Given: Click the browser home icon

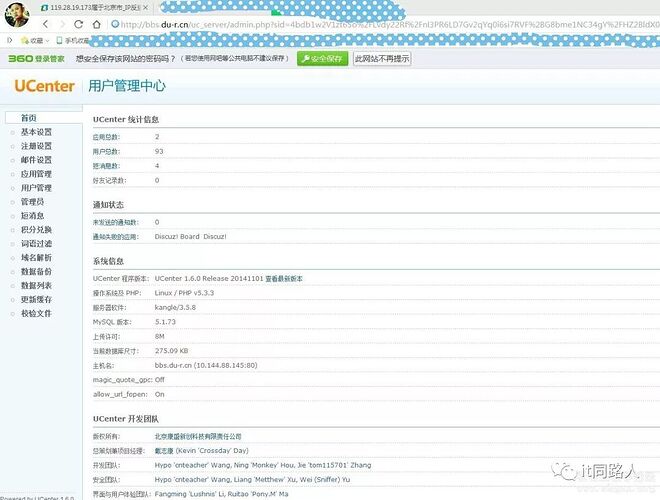Looking at the screenshot, I should [x=97, y=23].
